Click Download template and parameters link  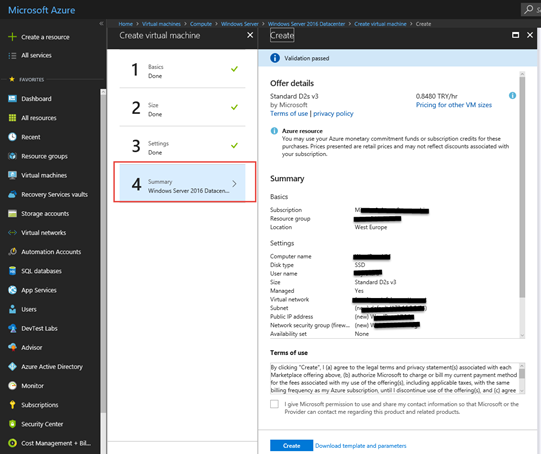point(361,446)
